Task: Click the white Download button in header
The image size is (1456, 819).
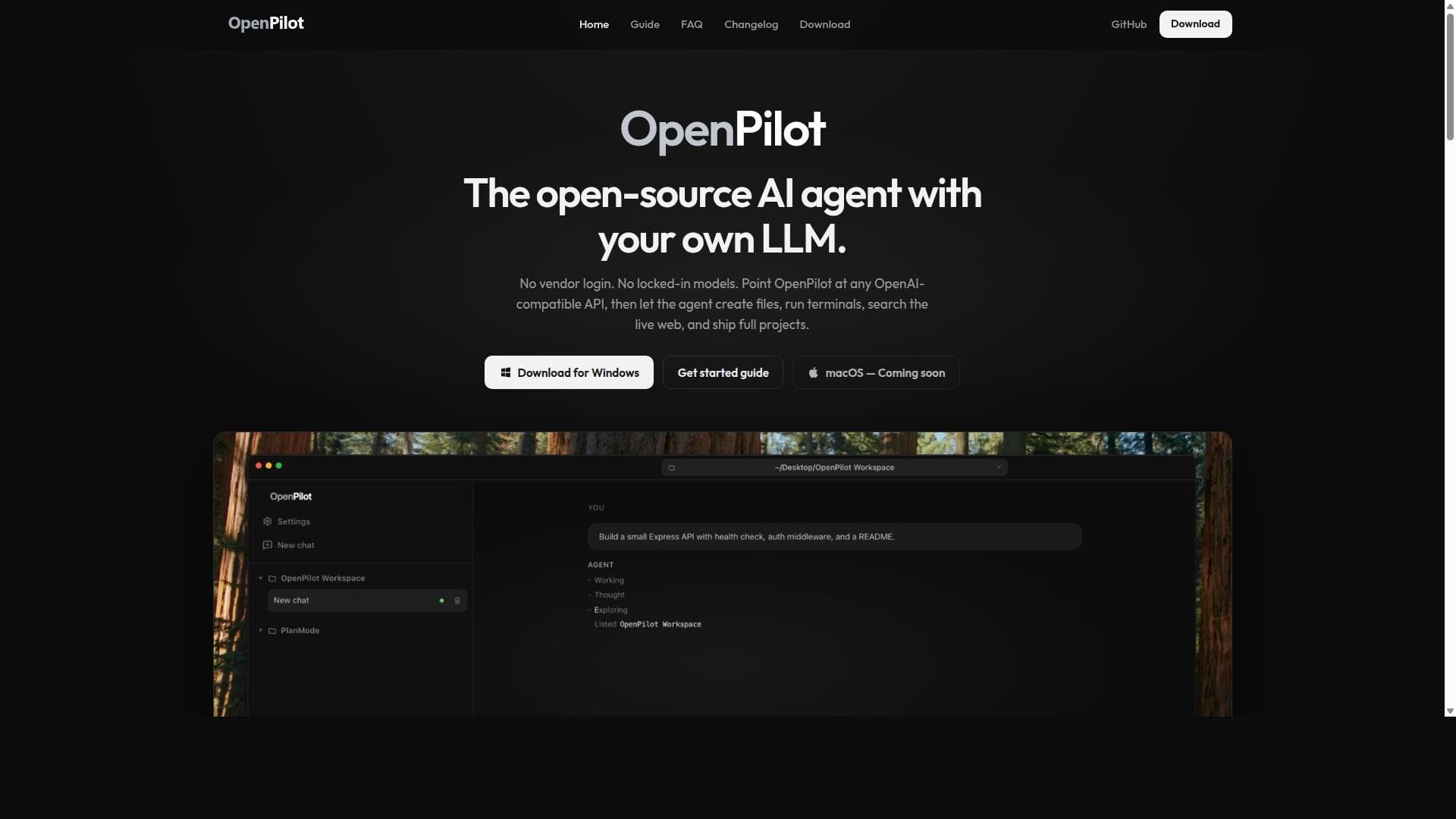Action: point(1195,24)
